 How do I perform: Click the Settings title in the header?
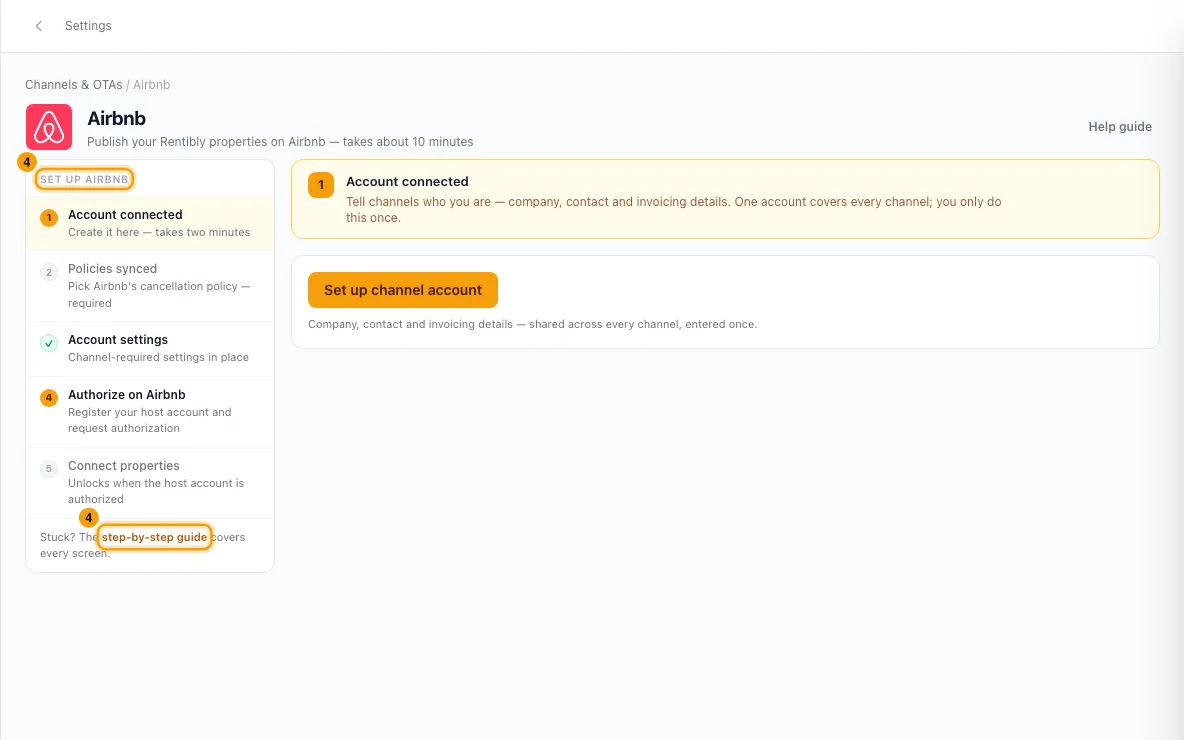pyautogui.click(x=88, y=26)
